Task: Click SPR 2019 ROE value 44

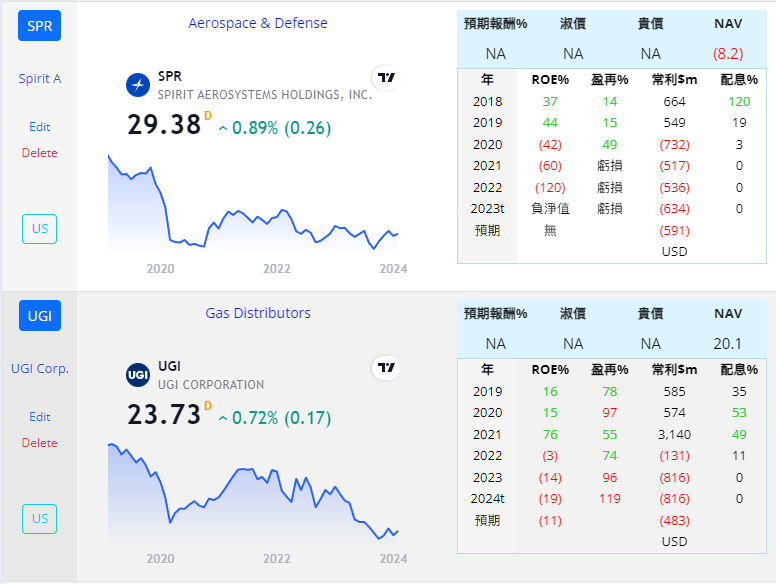Action: (550, 123)
